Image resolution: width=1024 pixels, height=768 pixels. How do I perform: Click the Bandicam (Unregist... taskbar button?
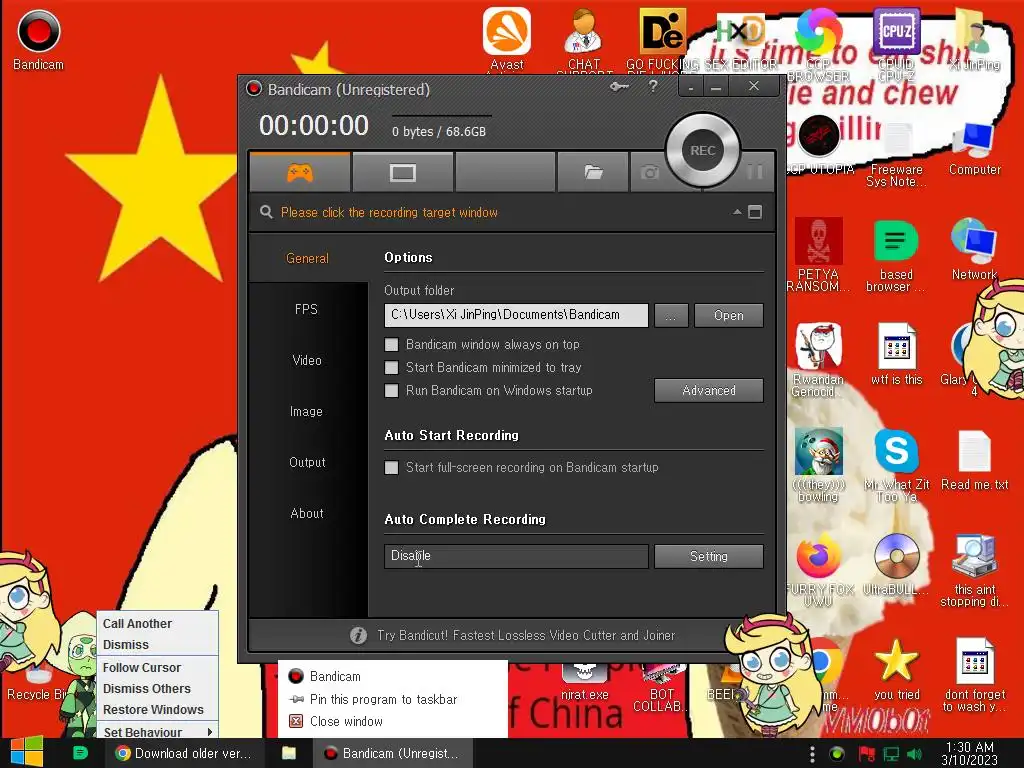coord(392,754)
